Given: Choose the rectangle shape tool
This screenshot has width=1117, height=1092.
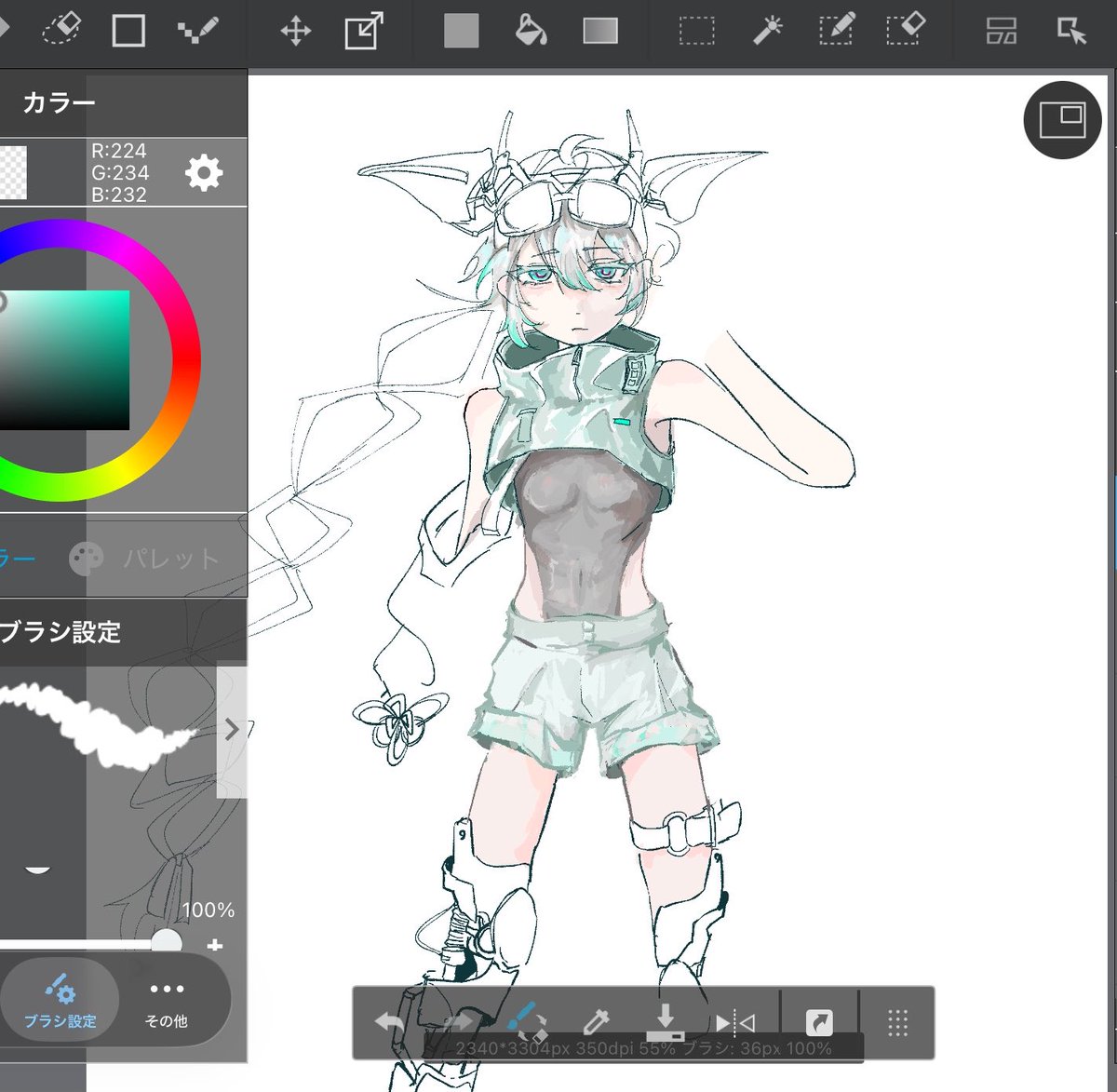Looking at the screenshot, I should pos(128,31).
